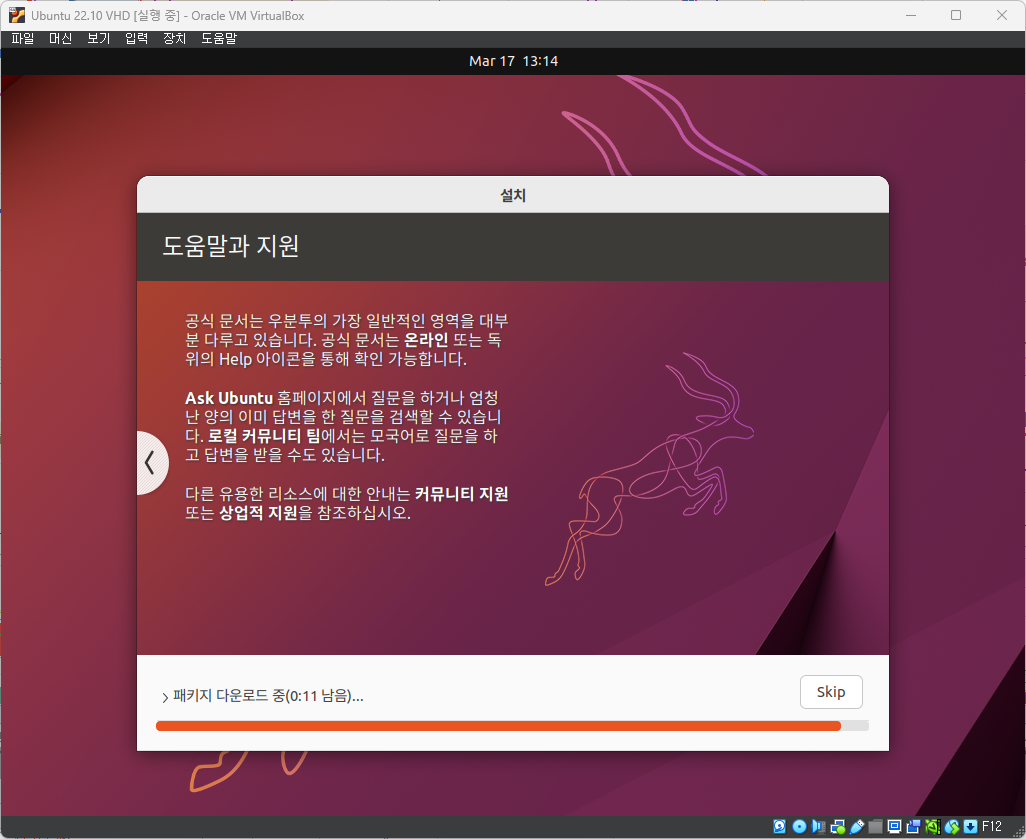Click the display status icon
The width and height of the screenshot is (1026, 839).
pyautogui.click(x=894, y=827)
